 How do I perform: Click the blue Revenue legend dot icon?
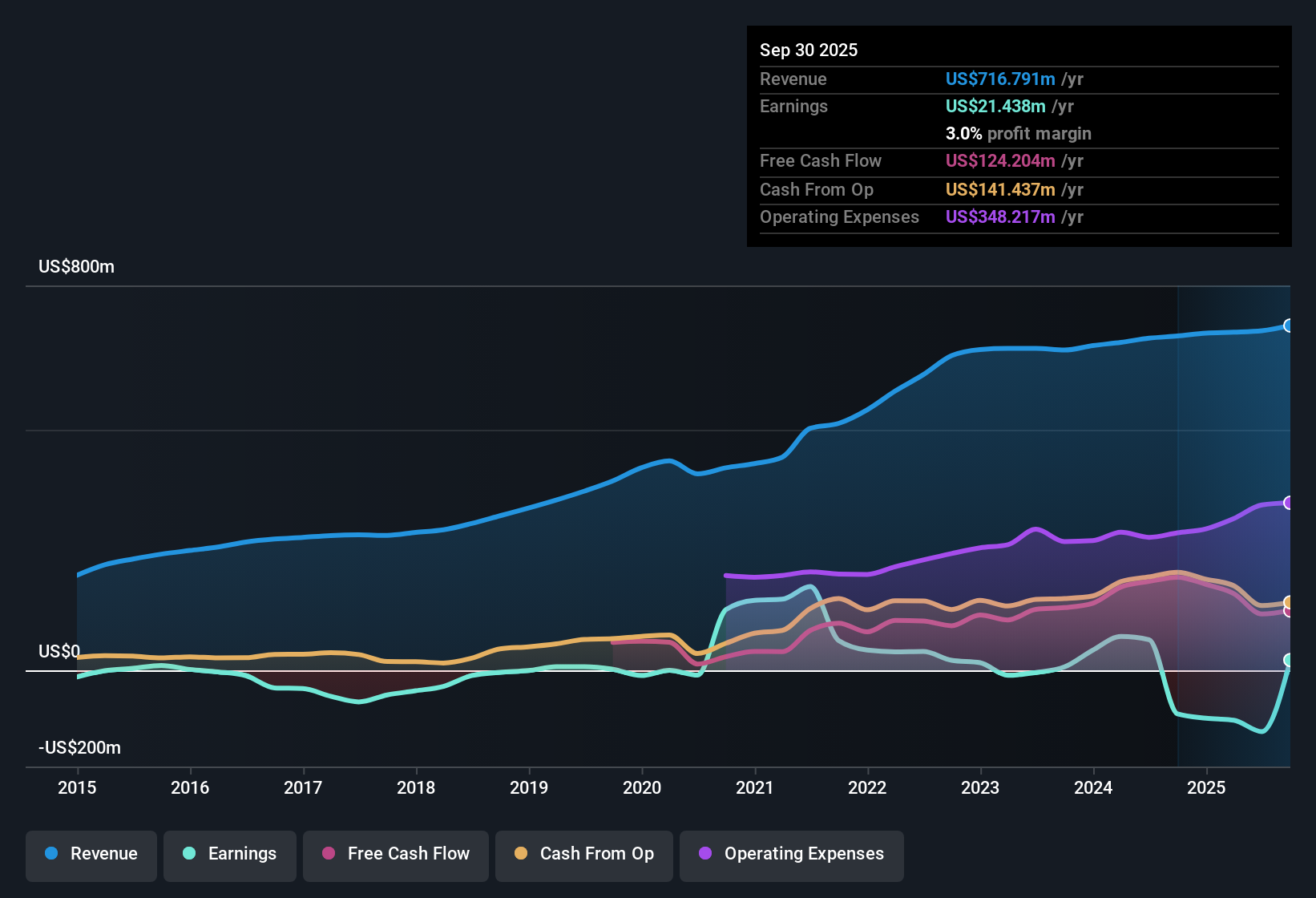point(50,854)
